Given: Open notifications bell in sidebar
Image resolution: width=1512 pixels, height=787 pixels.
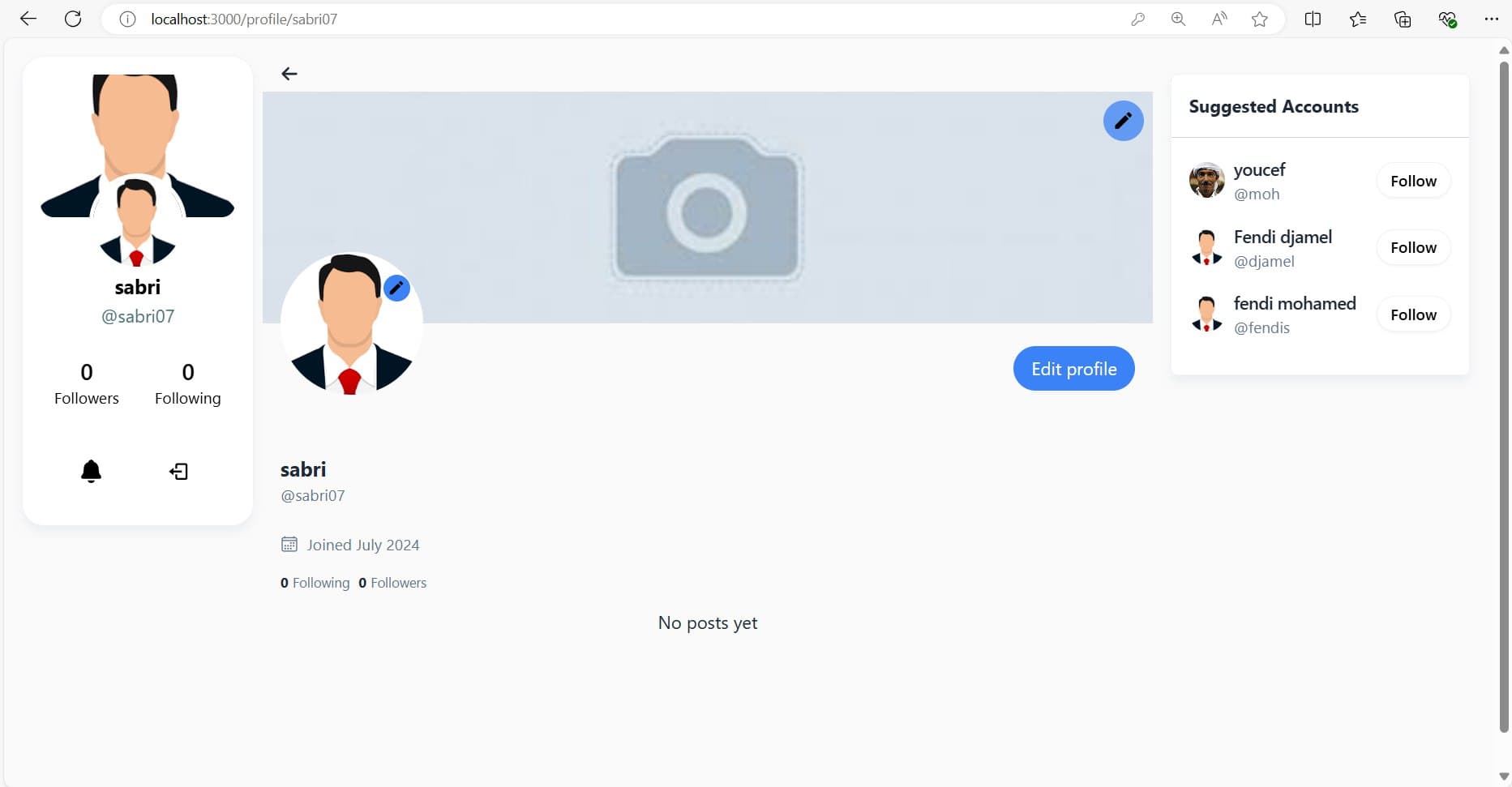Looking at the screenshot, I should [x=92, y=471].
